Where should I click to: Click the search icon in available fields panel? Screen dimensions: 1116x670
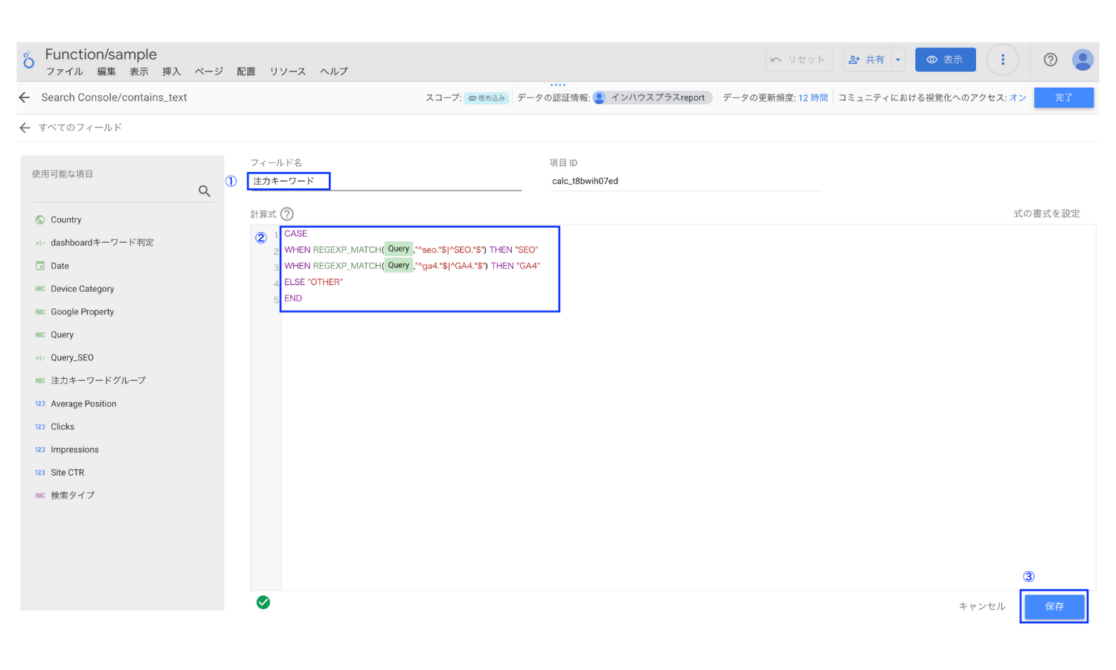[x=204, y=191]
